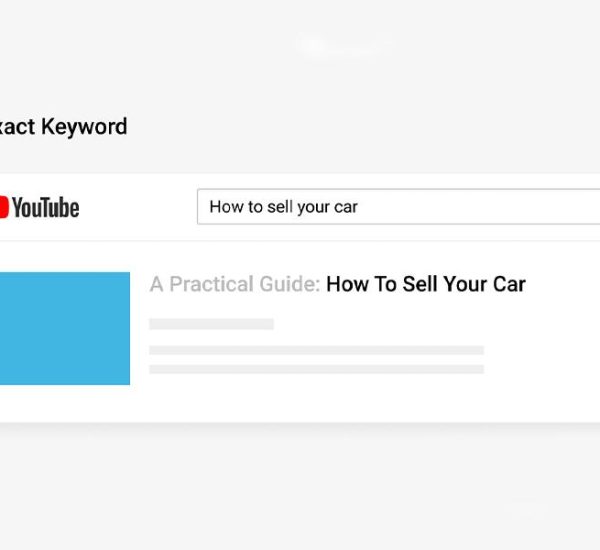Click the upper long gray description placeholder line

[x=316, y=351]
